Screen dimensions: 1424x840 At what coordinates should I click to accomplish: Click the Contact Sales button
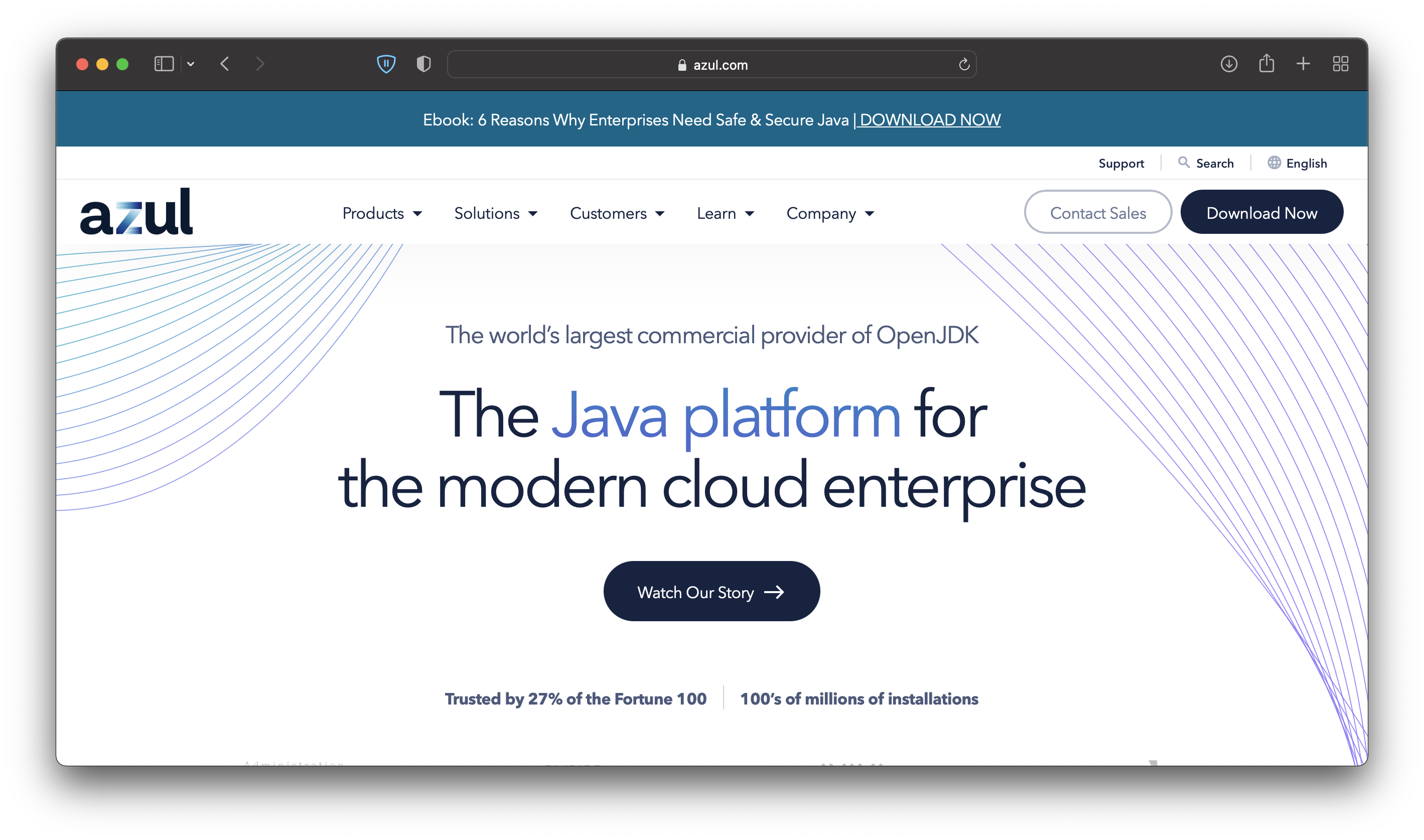[1097, 213]
